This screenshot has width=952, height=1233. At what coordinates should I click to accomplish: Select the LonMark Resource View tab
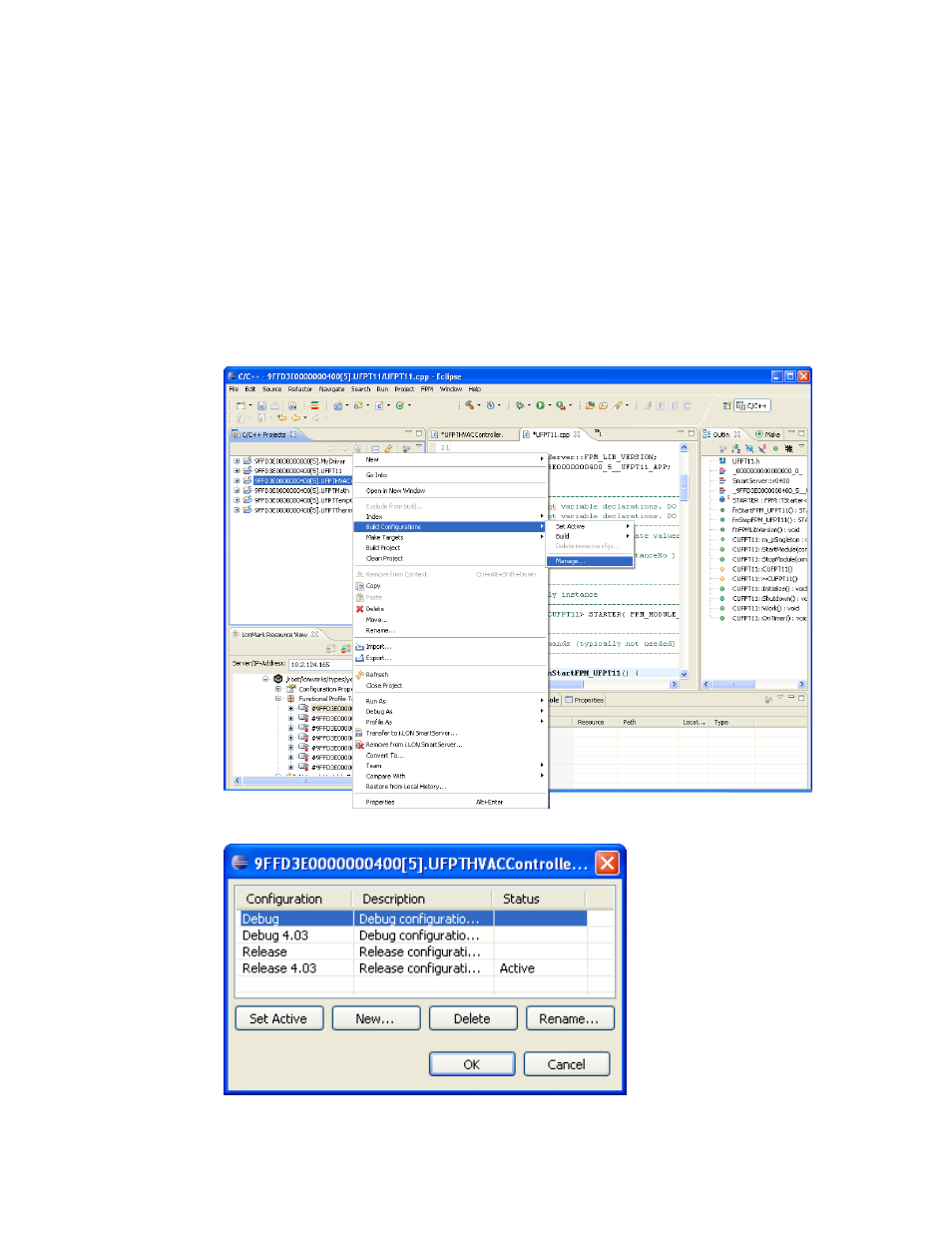coord(275,634)
